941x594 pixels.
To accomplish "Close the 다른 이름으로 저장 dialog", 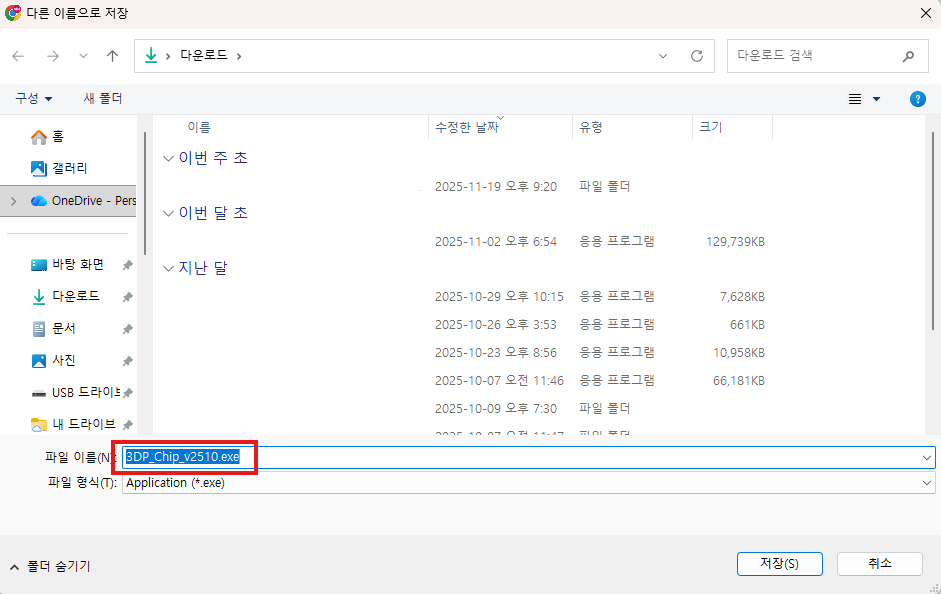I will tap(925, 13).
